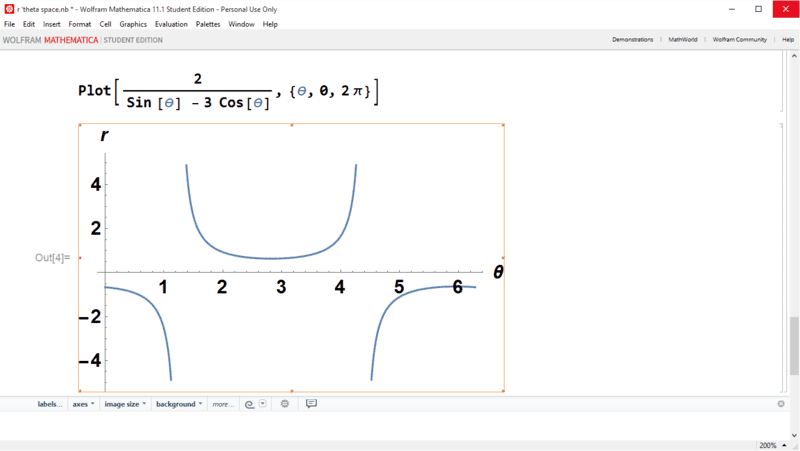Click the gear settings icon in suggestions bar
The width and height of the screenshot is (800, 451).
click(x=285, y=404)
